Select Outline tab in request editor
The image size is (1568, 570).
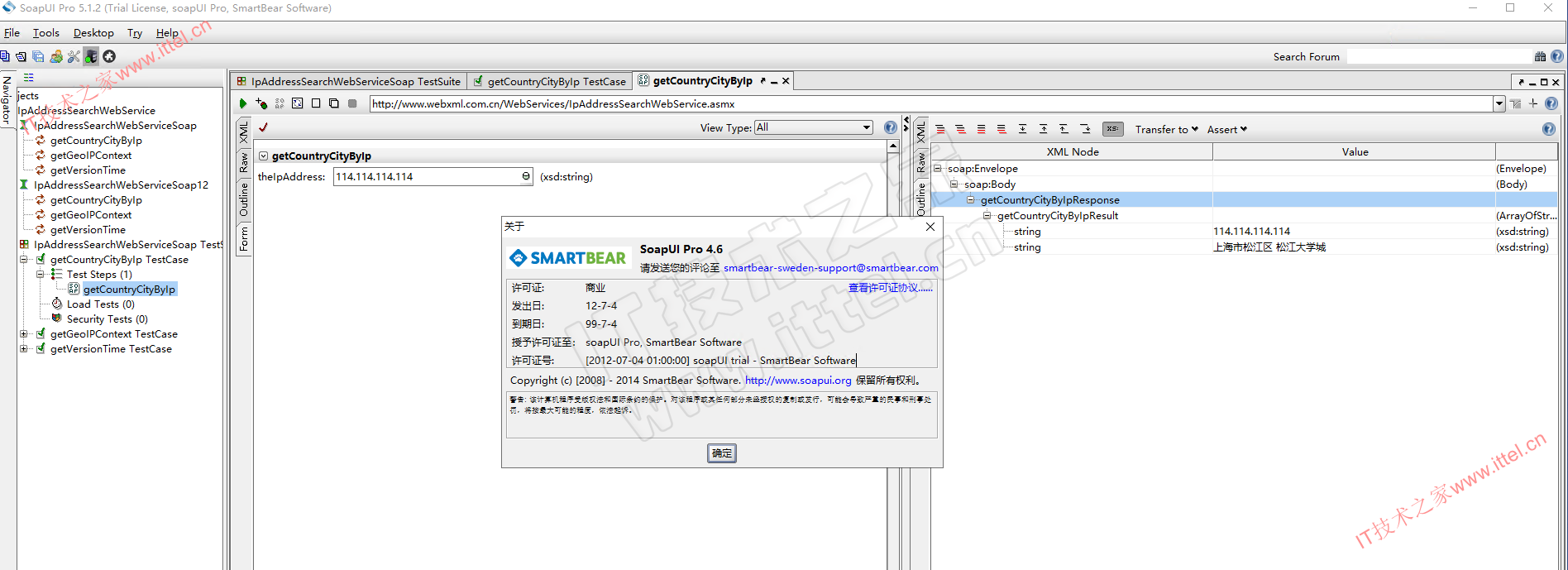point(243,199)
